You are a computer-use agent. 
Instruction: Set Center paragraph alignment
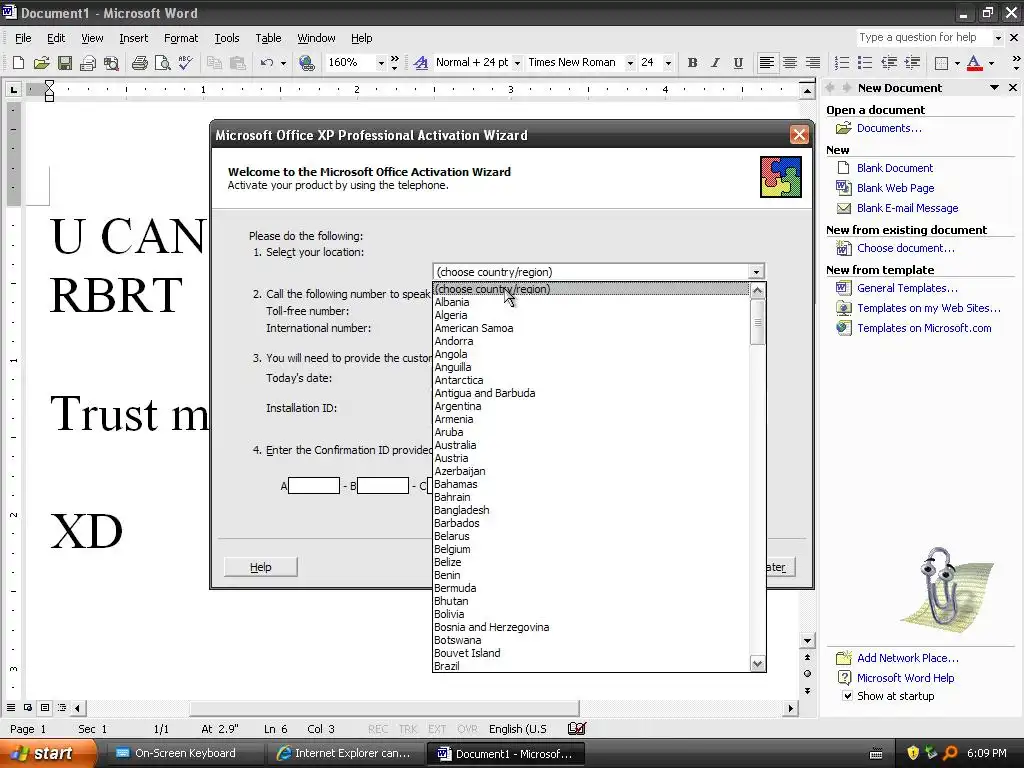pos(790,63)
